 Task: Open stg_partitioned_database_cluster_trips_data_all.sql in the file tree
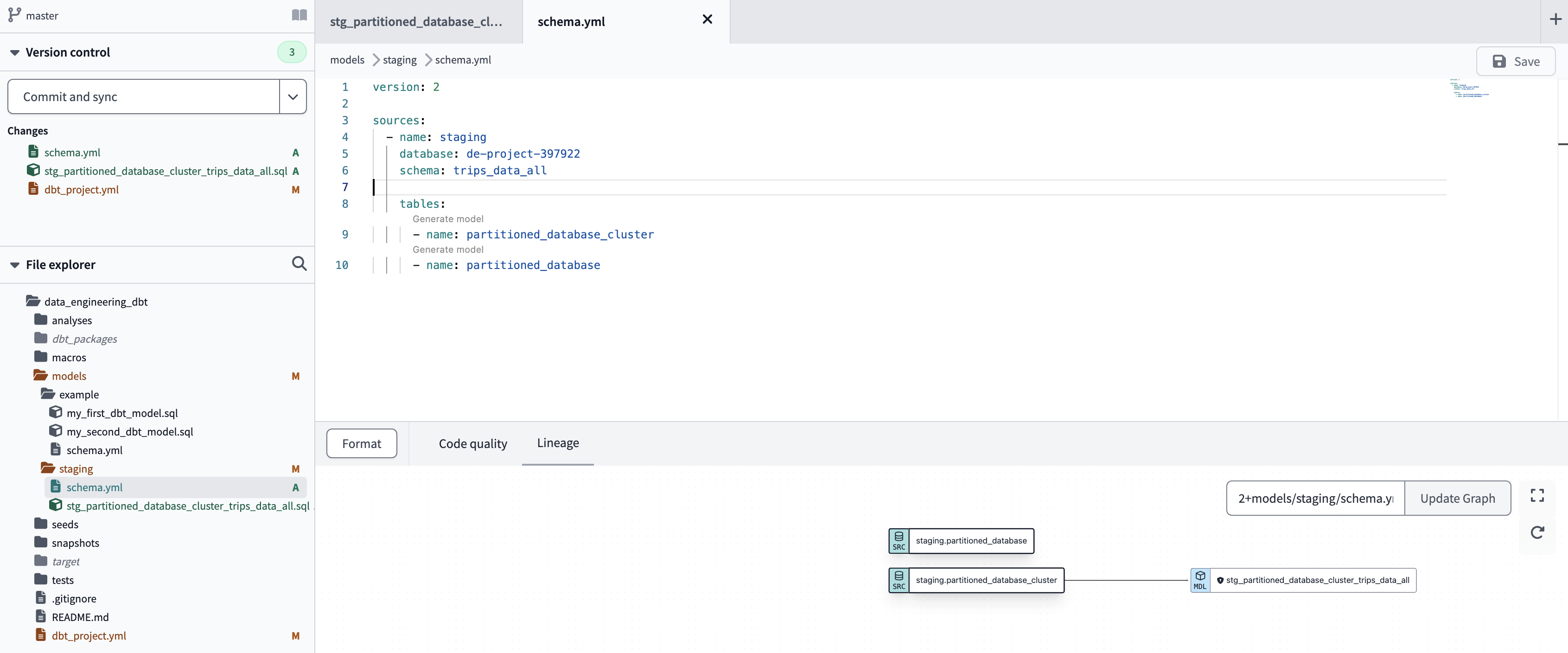(x=187, y=506)
